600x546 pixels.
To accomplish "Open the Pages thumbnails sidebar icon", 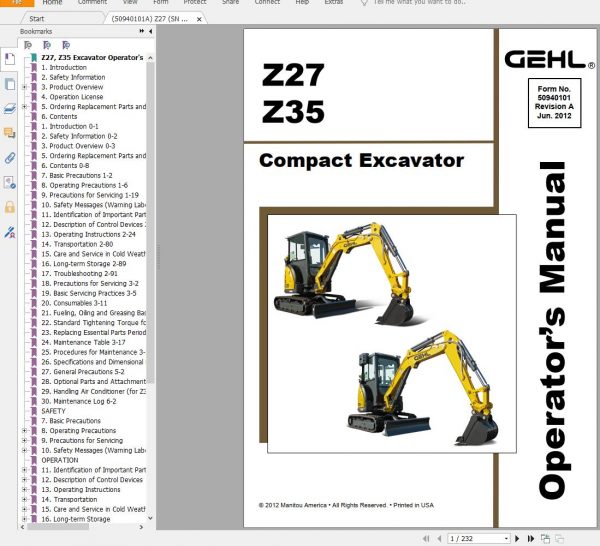I will click(x=10, y=84).
